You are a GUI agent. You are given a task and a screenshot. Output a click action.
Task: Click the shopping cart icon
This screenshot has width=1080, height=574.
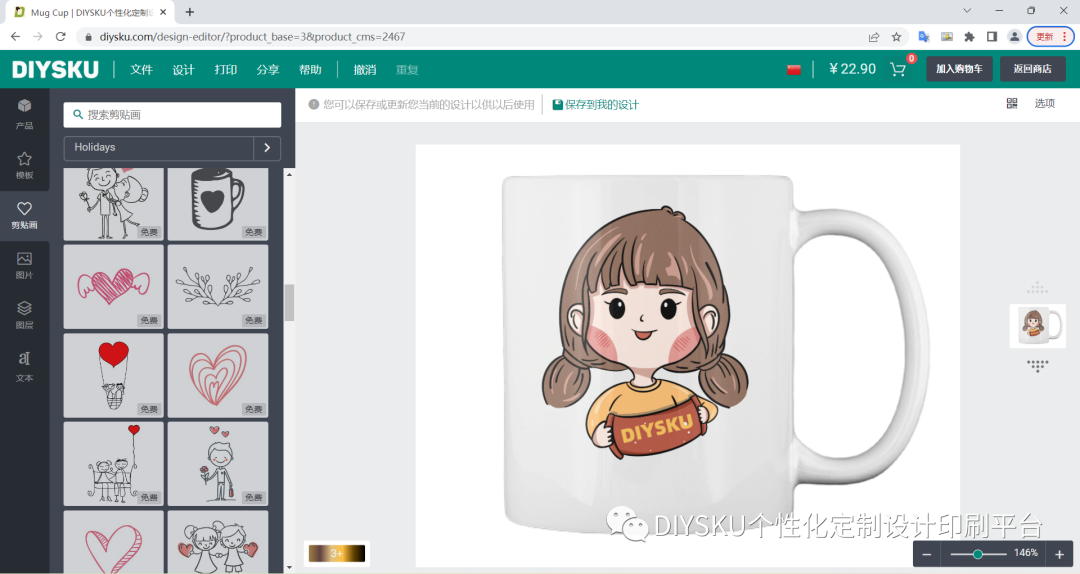(x=897, y=69)
